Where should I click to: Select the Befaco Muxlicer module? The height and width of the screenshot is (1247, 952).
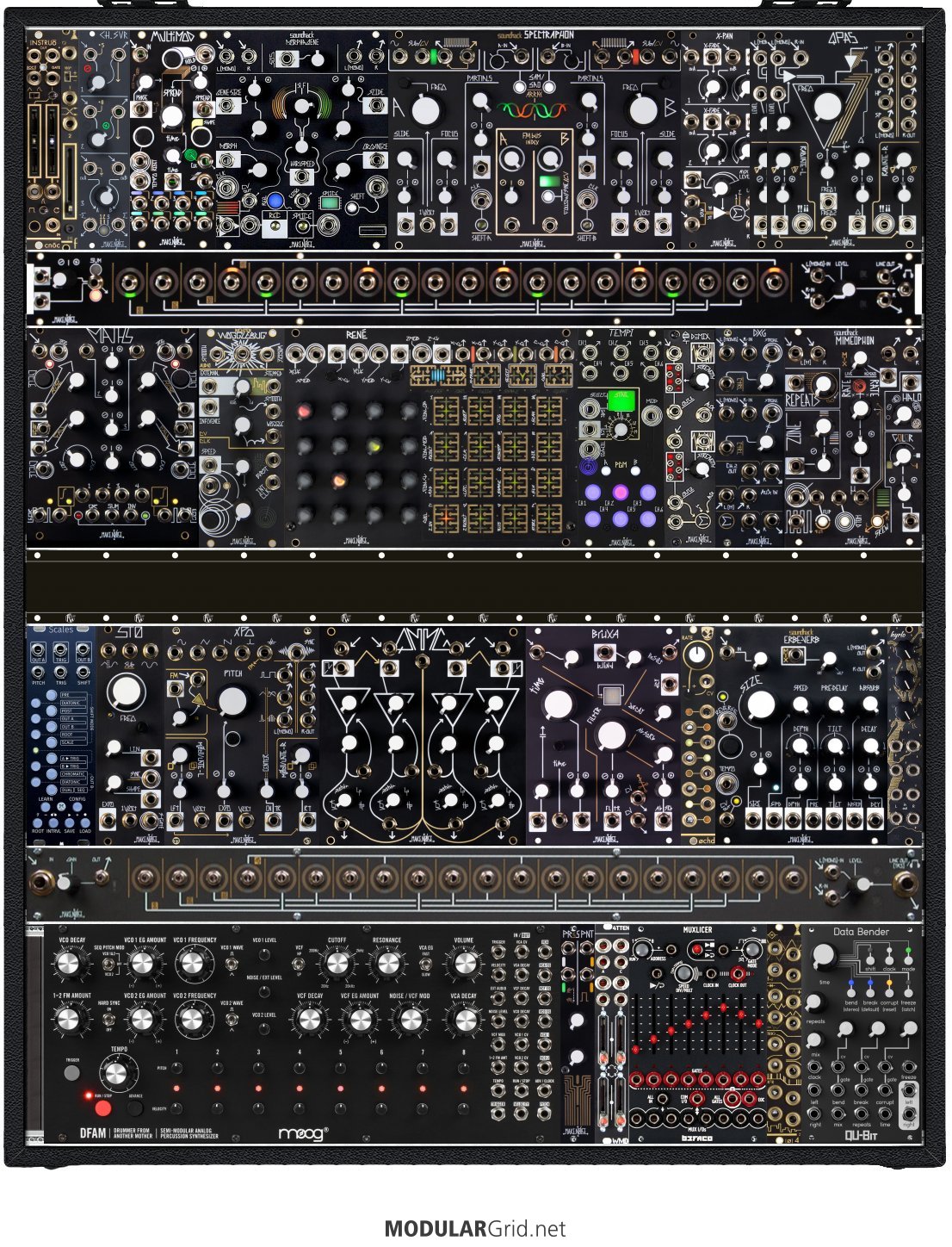[x=696, y=1033]
